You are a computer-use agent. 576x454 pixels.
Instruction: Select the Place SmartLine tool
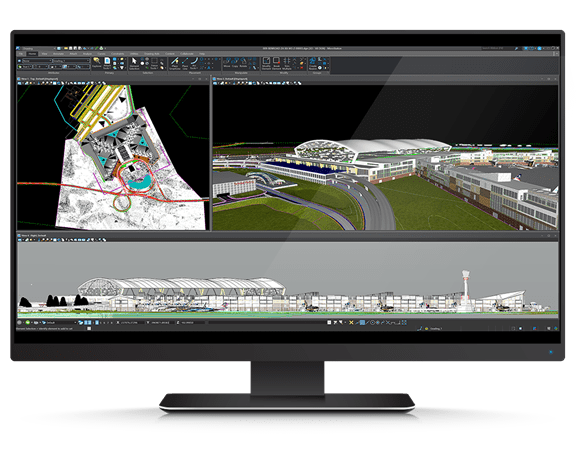175,63
